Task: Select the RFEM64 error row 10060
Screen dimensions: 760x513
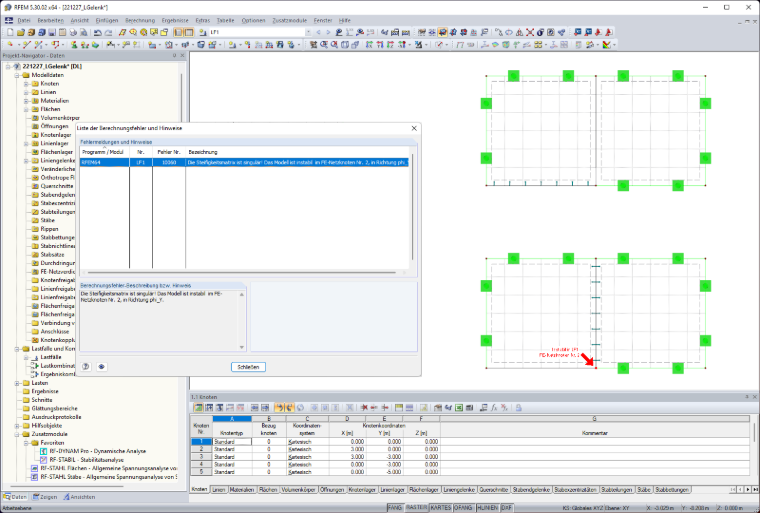Action: pyautogui.click(x=244, y=162)
